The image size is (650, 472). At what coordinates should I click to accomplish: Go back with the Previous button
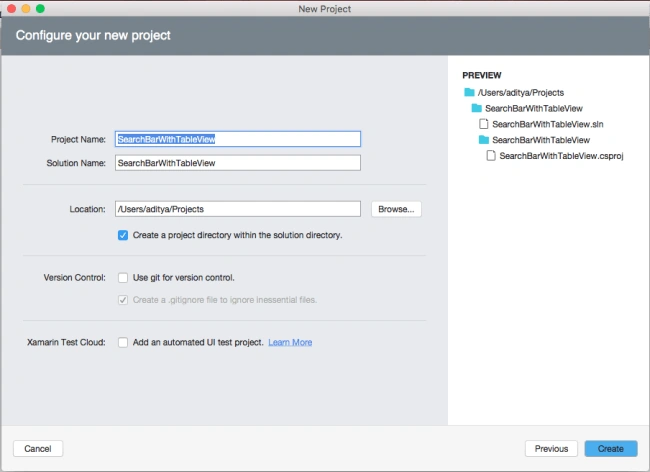[551, 449]
